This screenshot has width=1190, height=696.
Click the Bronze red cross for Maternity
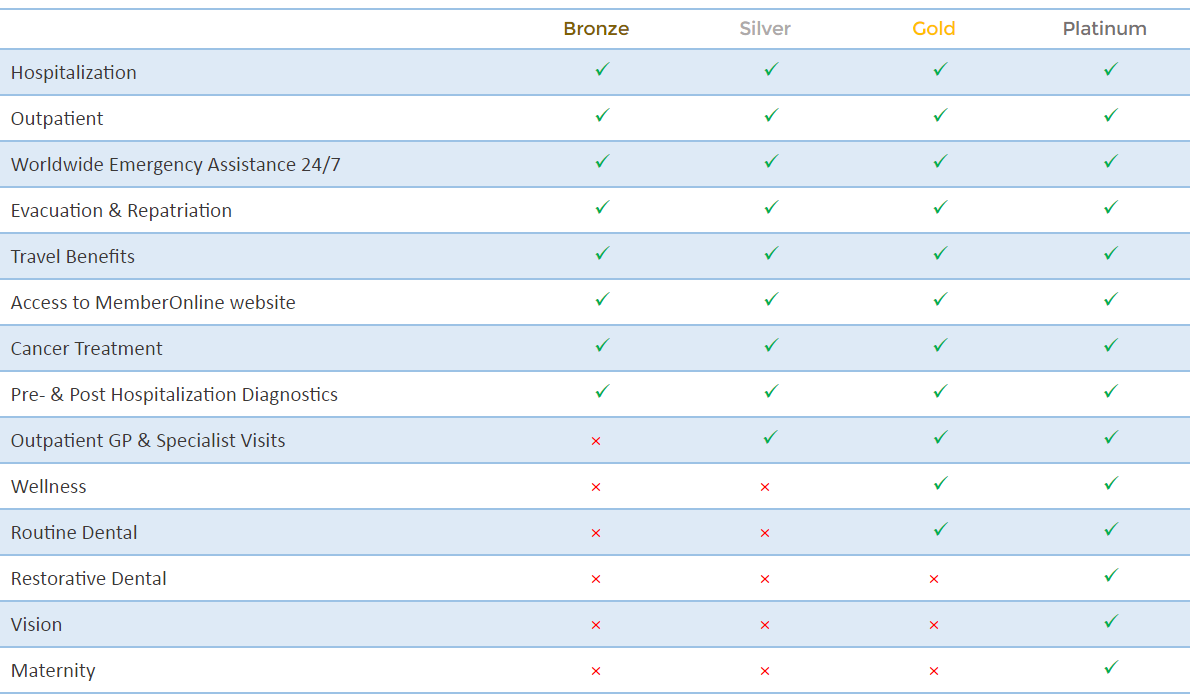[x=596, y=672]
